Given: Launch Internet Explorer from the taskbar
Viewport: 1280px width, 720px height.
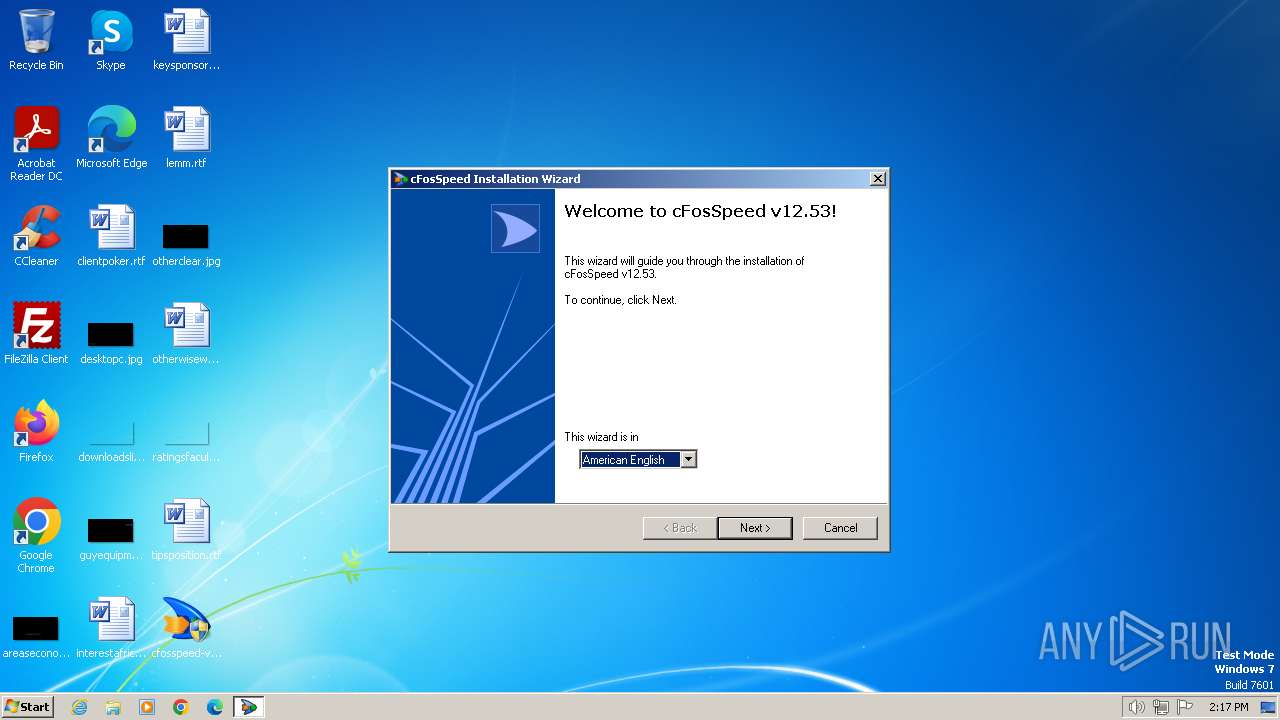Looking at the screenshot, I should 79,707.
